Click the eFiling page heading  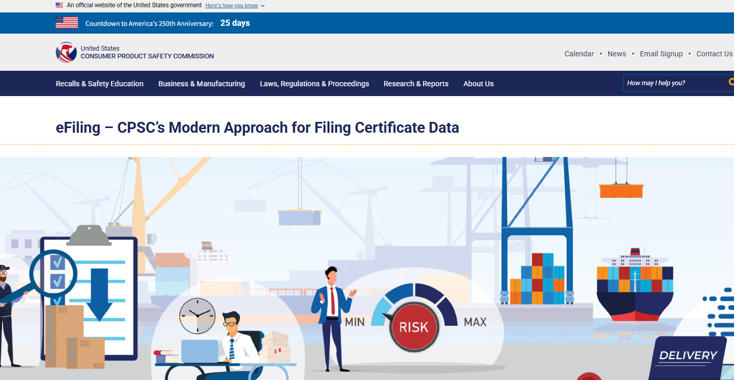pyautogui.click(x=257, y=127)
